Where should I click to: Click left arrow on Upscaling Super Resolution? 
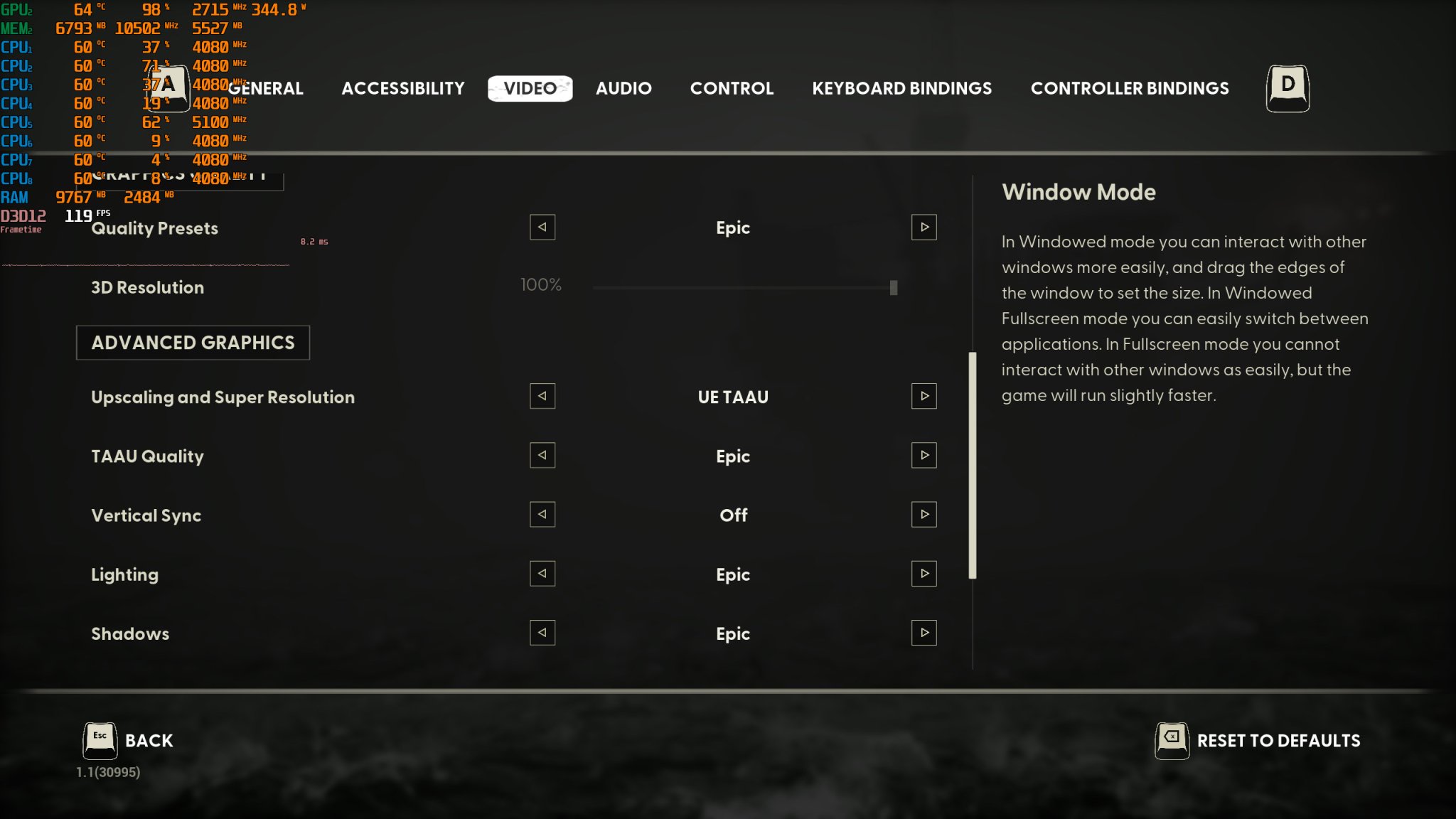coord(542,395)
